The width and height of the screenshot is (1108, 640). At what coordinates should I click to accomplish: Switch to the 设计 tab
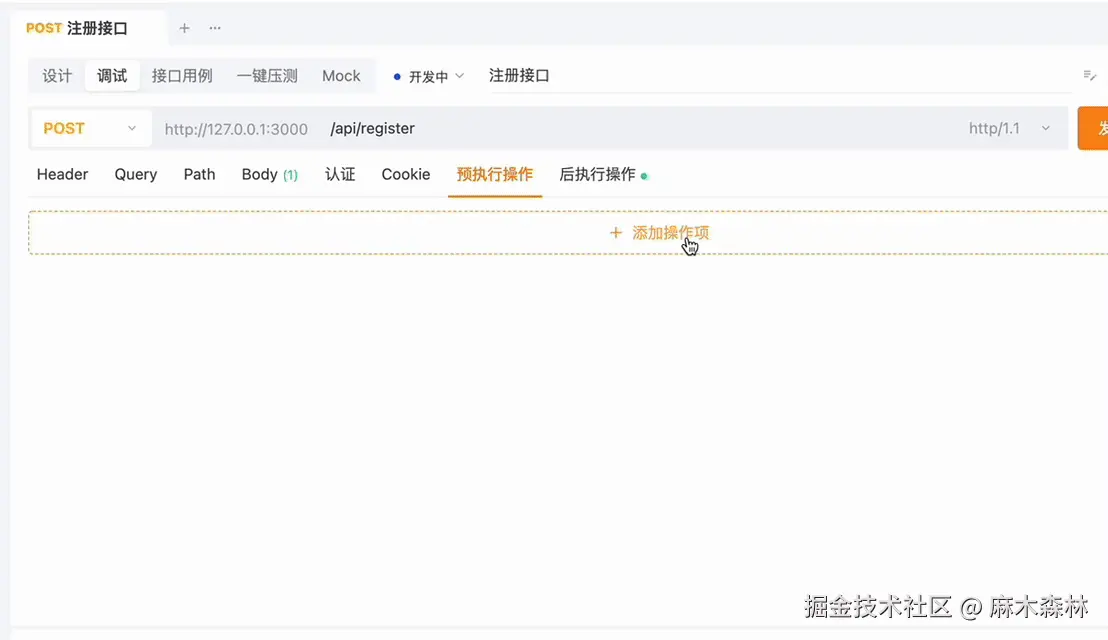[57, 76]
